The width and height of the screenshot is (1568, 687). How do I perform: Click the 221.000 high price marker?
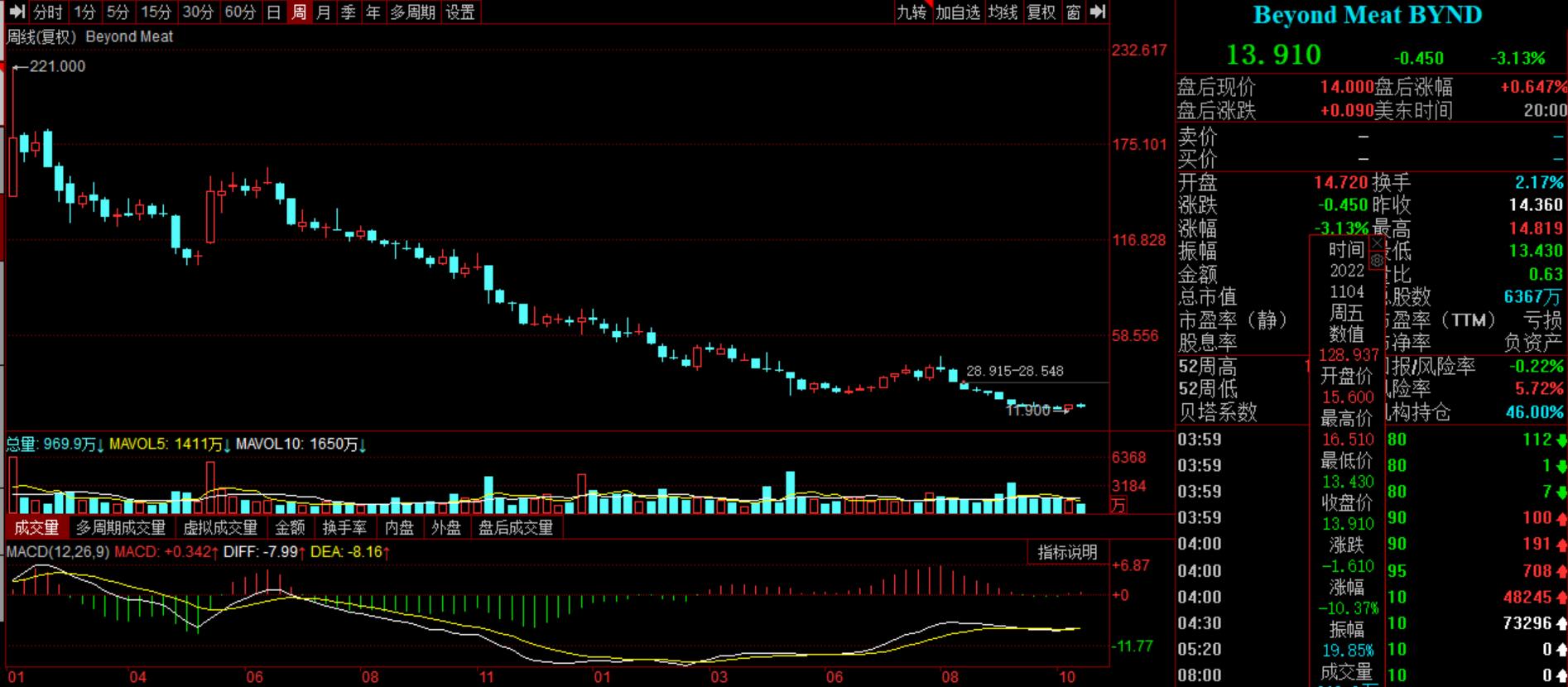click(56, 66)
